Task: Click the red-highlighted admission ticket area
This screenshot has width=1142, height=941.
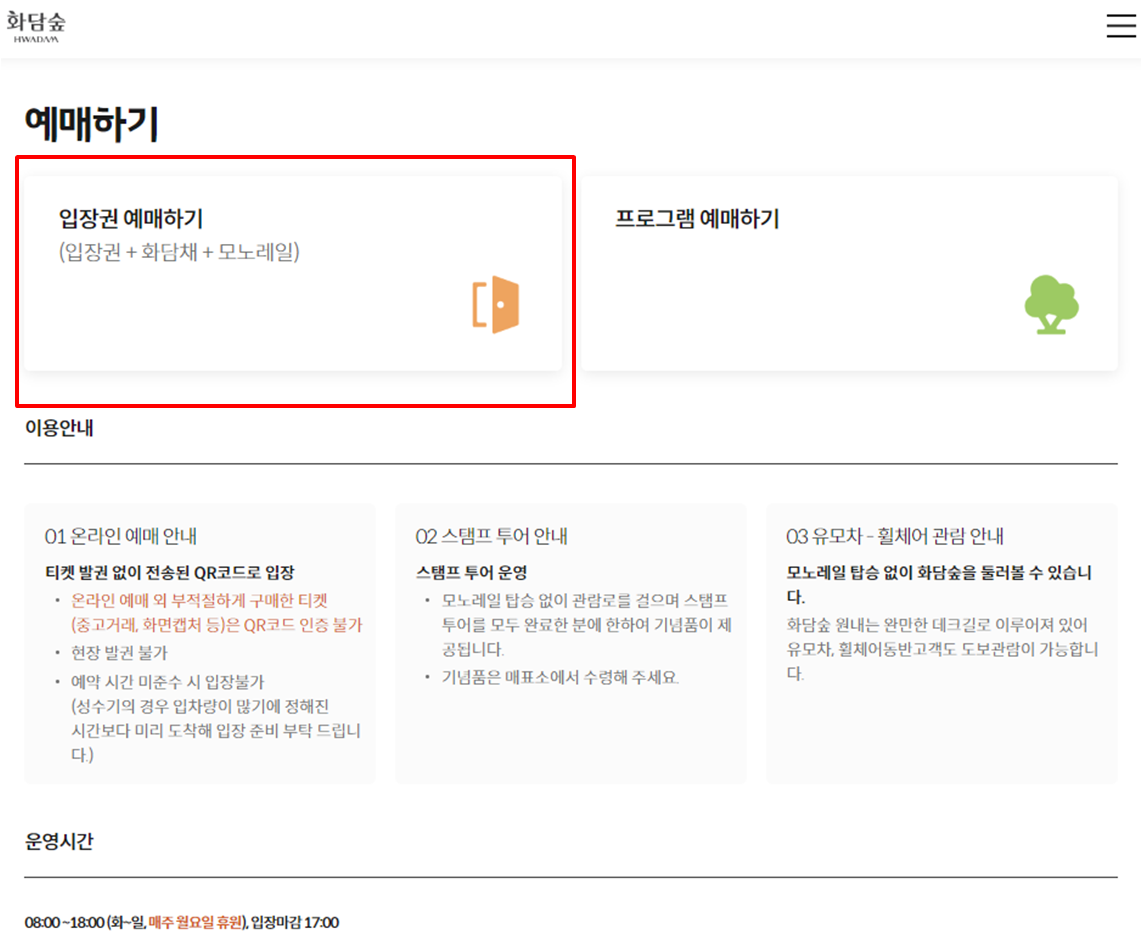Action: [x=295, y=280]
